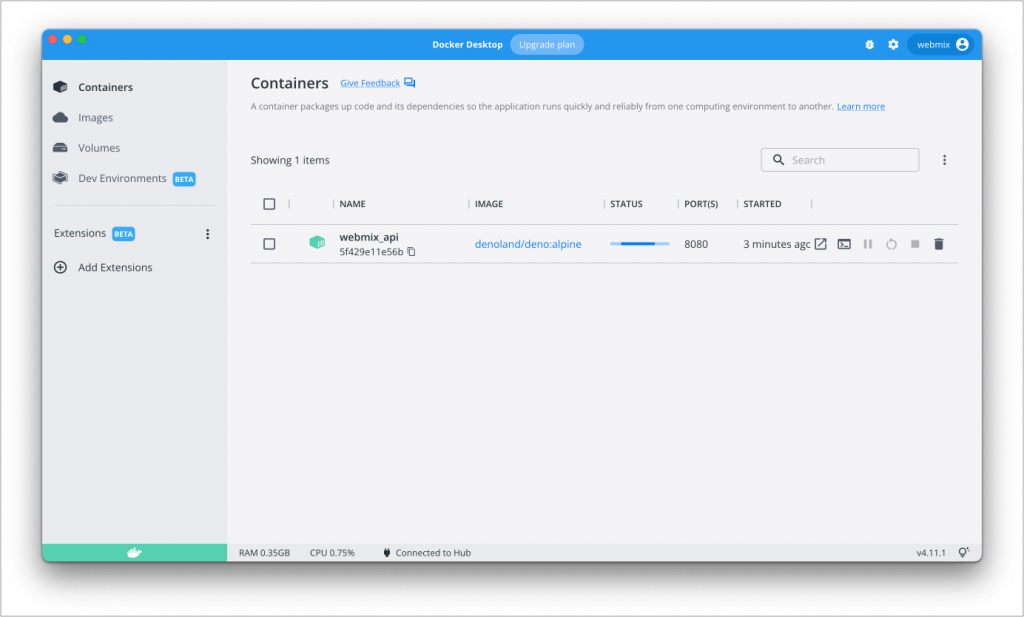
Task: Click the Connected to Hub status
Action: click(x=426, y=552)
